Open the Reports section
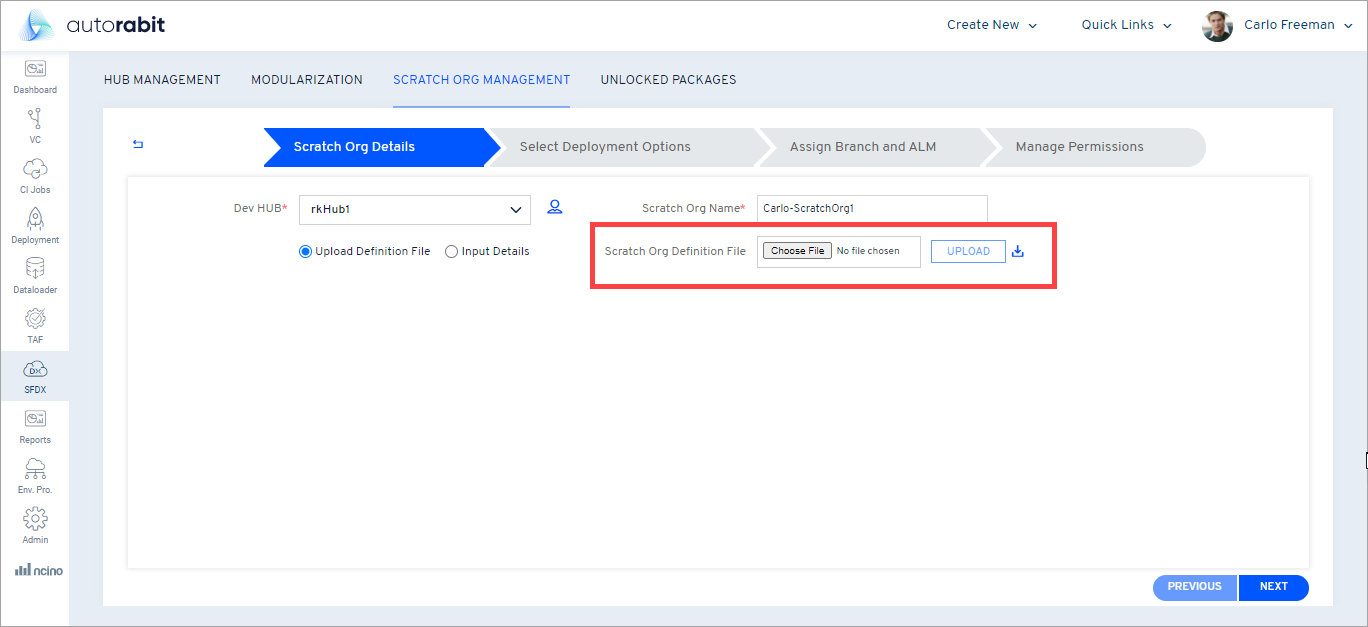1368x627 pixels. point(35,425)
